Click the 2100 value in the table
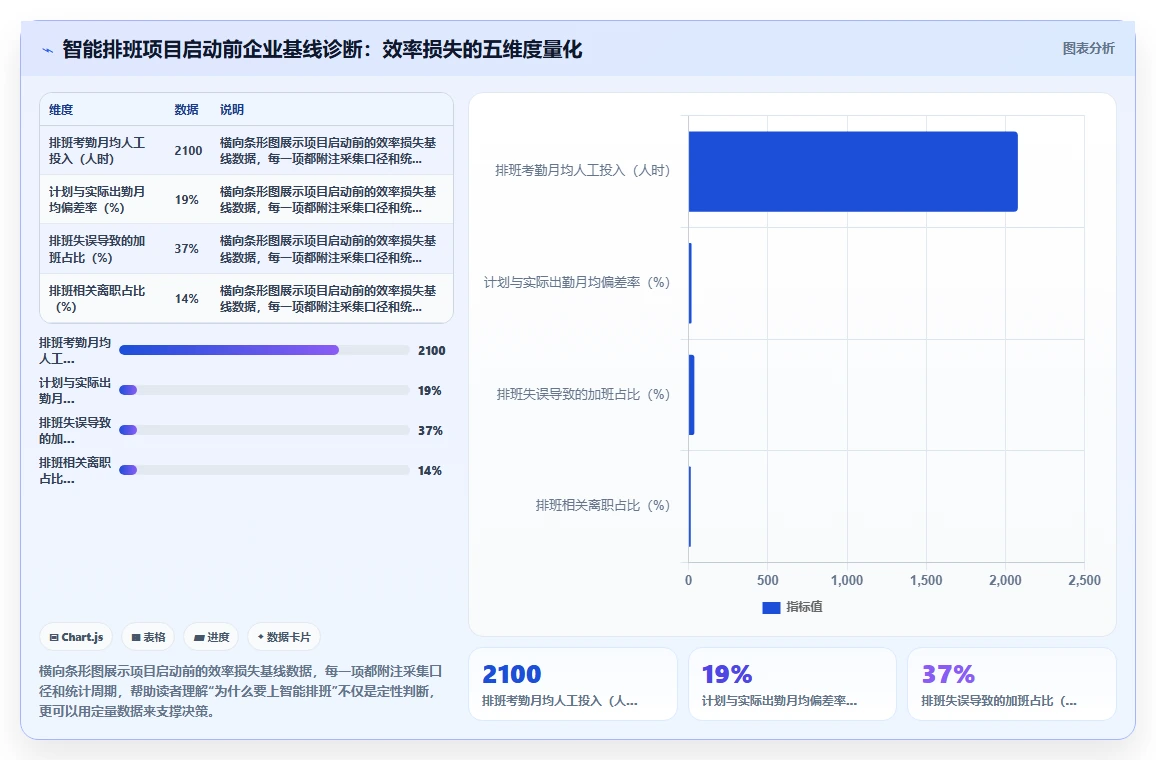Viewport: 1156px width, 760px height. [x=188, y=150]
